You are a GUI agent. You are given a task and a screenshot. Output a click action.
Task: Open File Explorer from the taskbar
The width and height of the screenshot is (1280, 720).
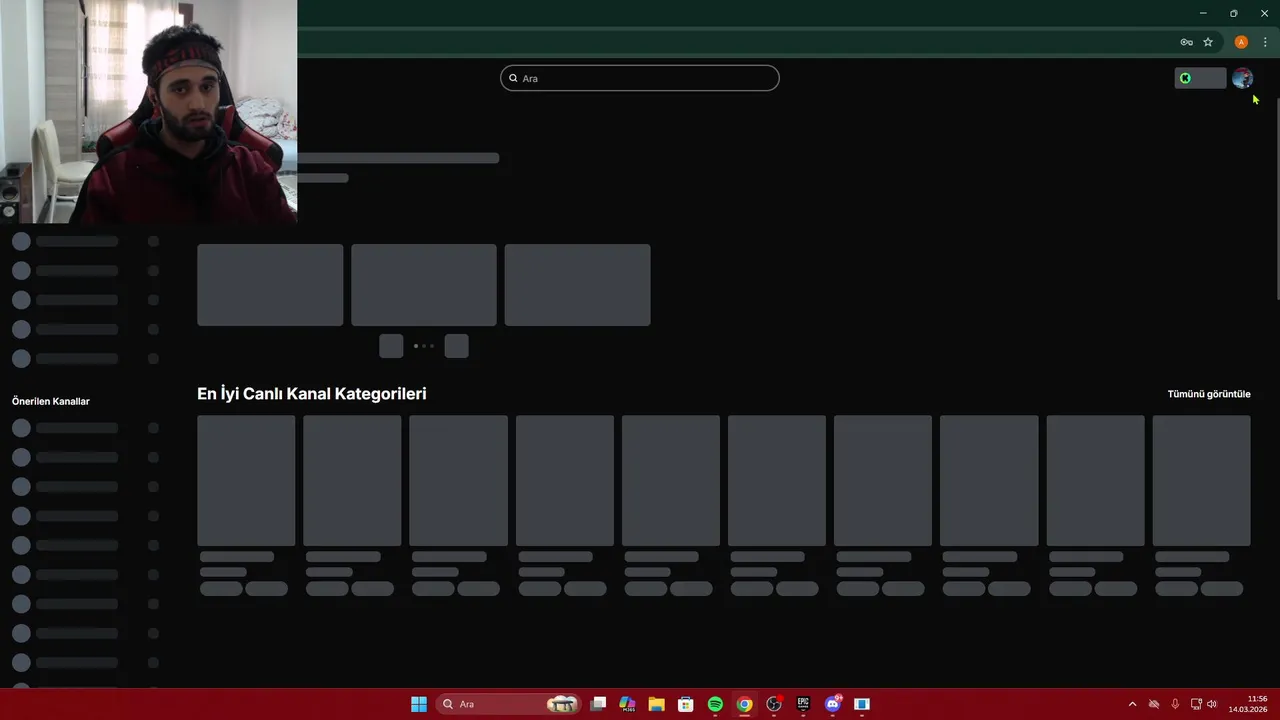657,704
